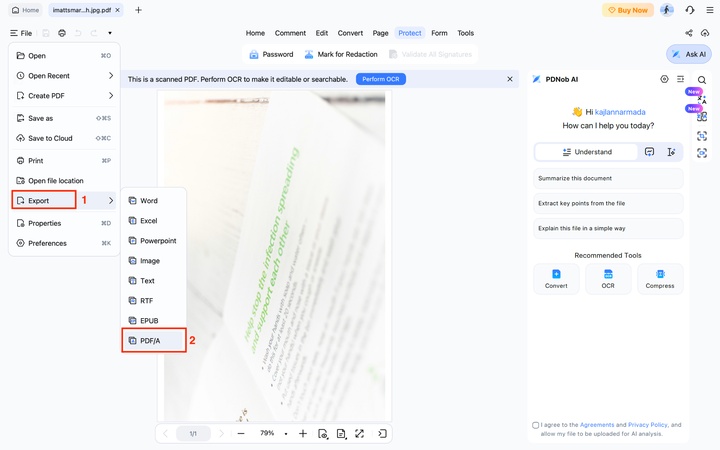Open PDNob AI settings target icon
The image size is (720, 450).
(664, 79)
